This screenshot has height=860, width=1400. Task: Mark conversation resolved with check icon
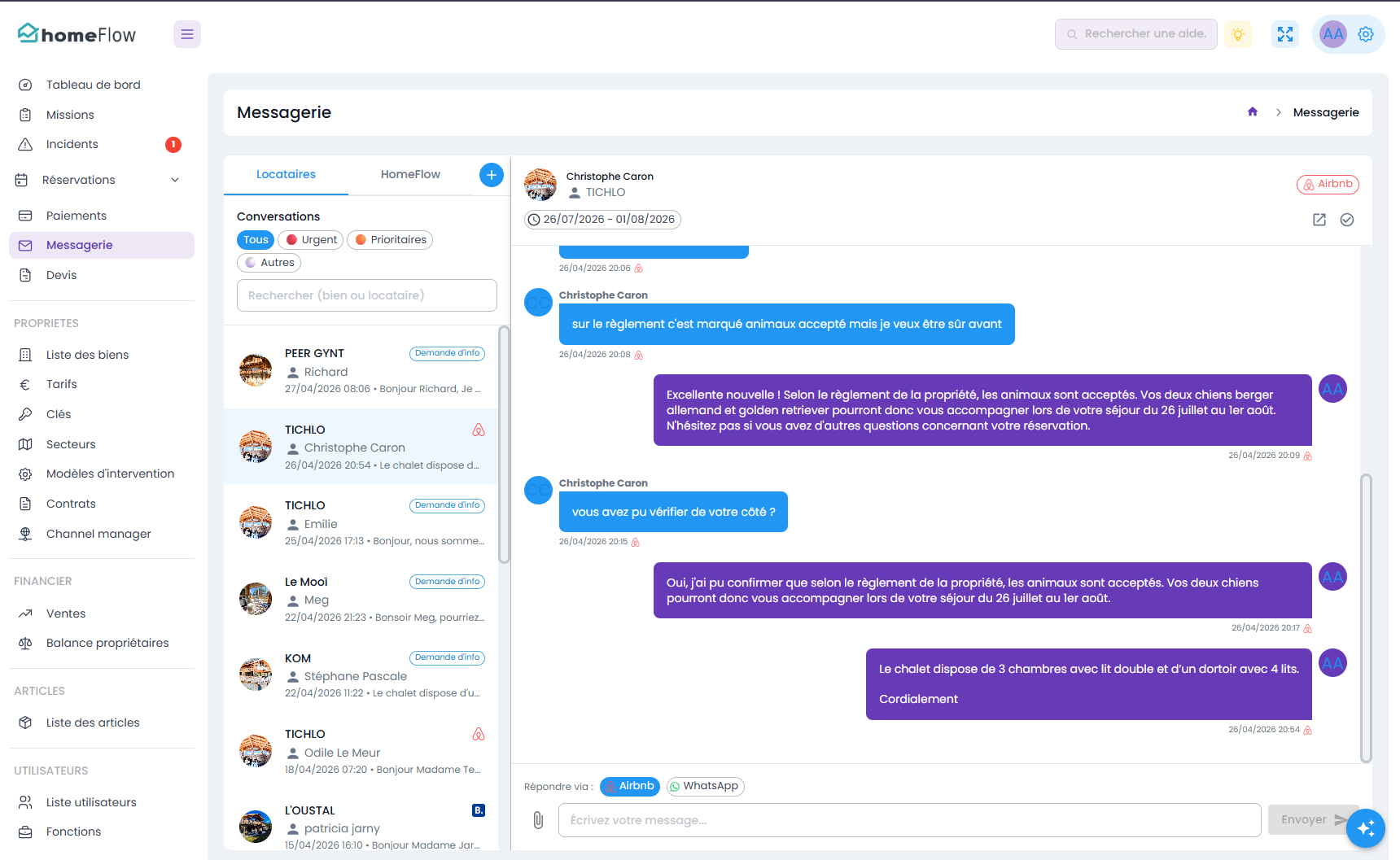coord(1347,220)
